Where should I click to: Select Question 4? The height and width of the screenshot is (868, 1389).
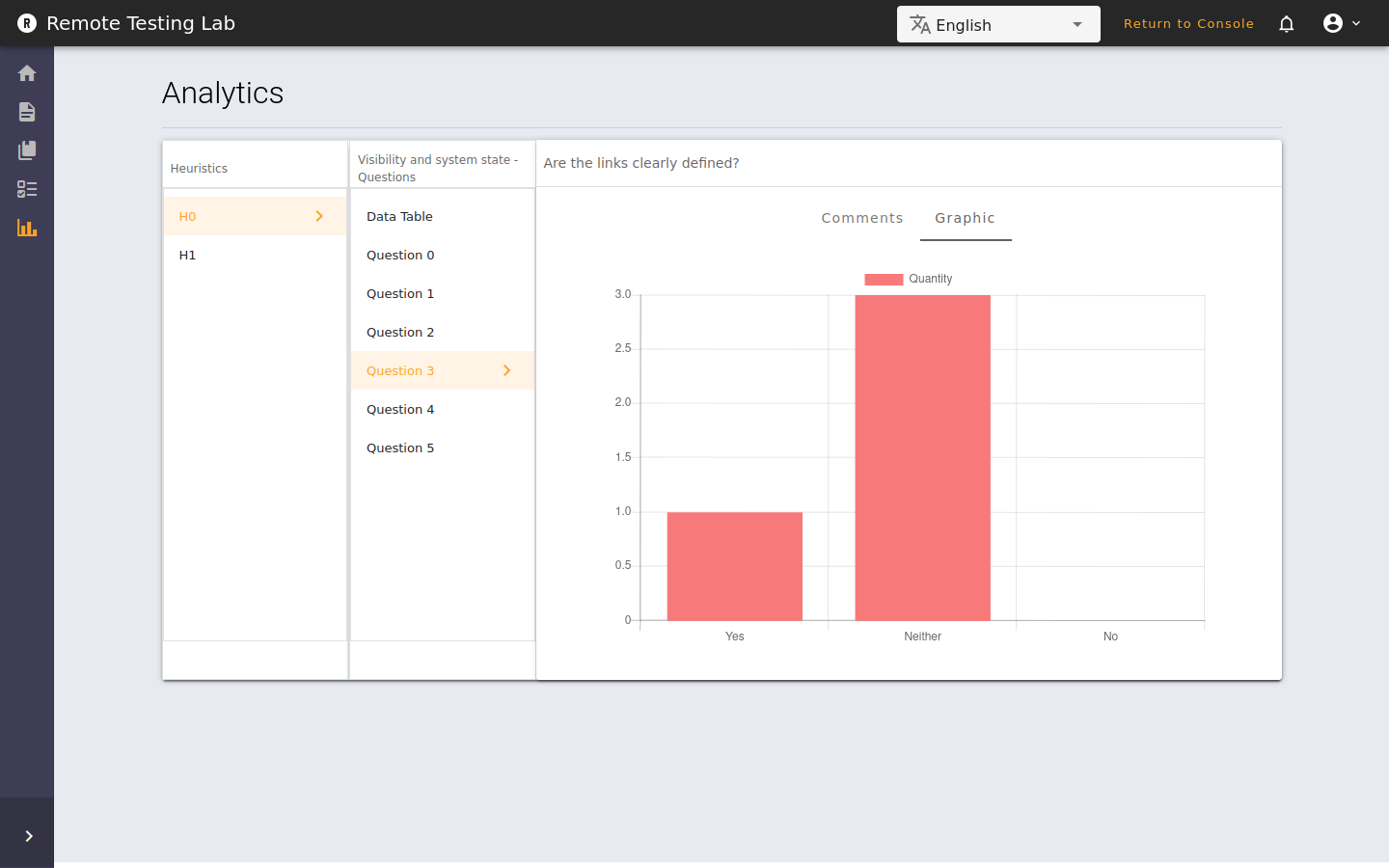click(x=442, y=409)
